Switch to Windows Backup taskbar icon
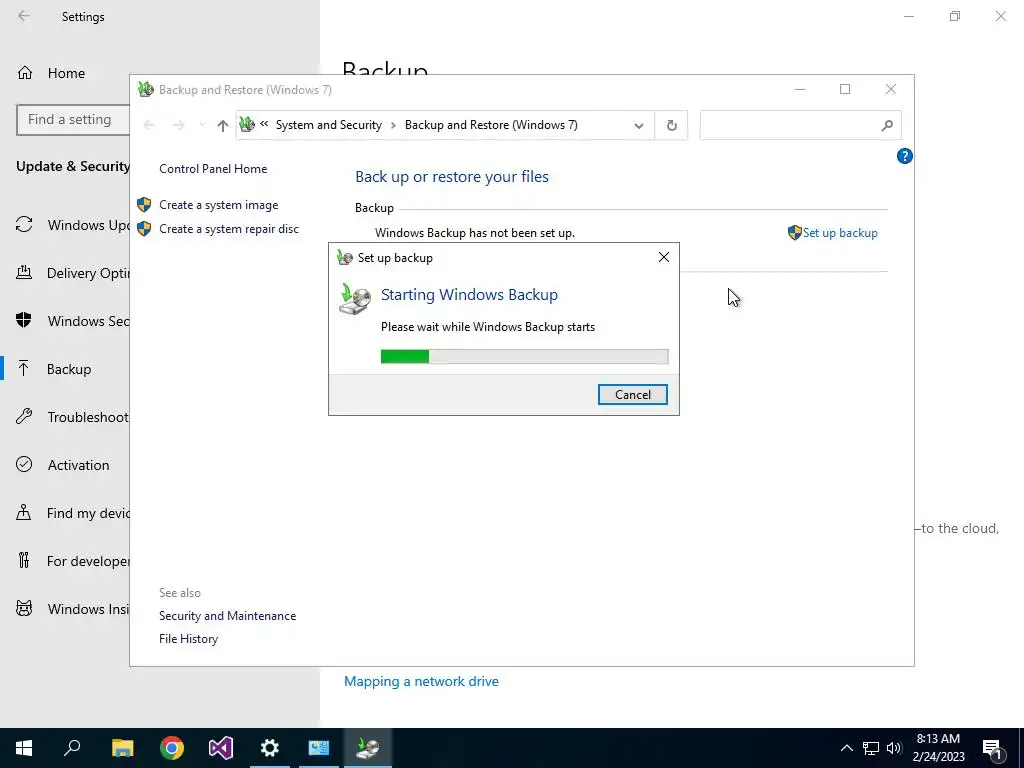This screenshot has width=1024, height=768. [x=368, y=748]
